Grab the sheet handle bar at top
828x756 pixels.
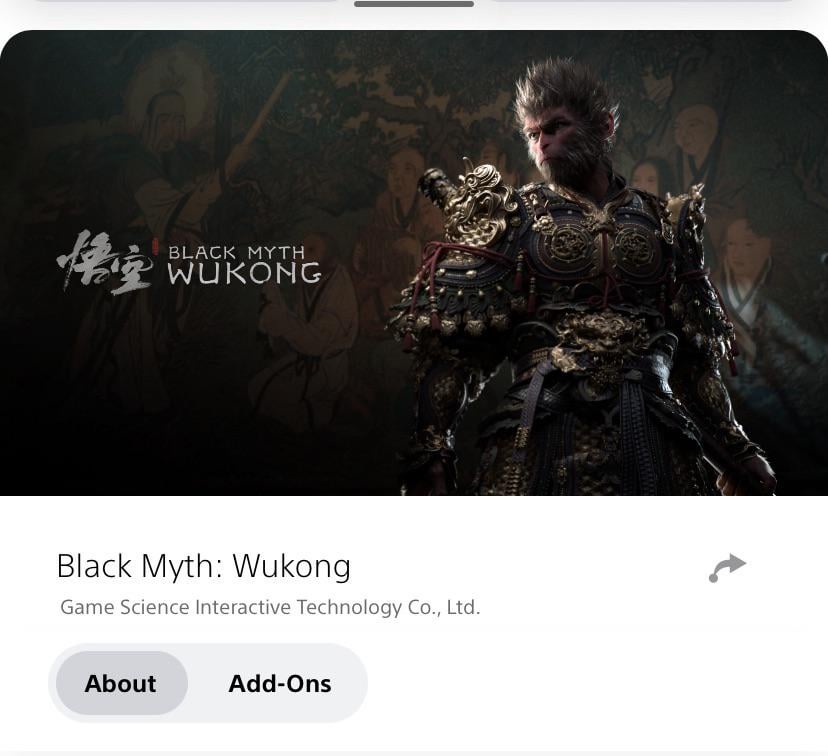click(x=414, y=4)
